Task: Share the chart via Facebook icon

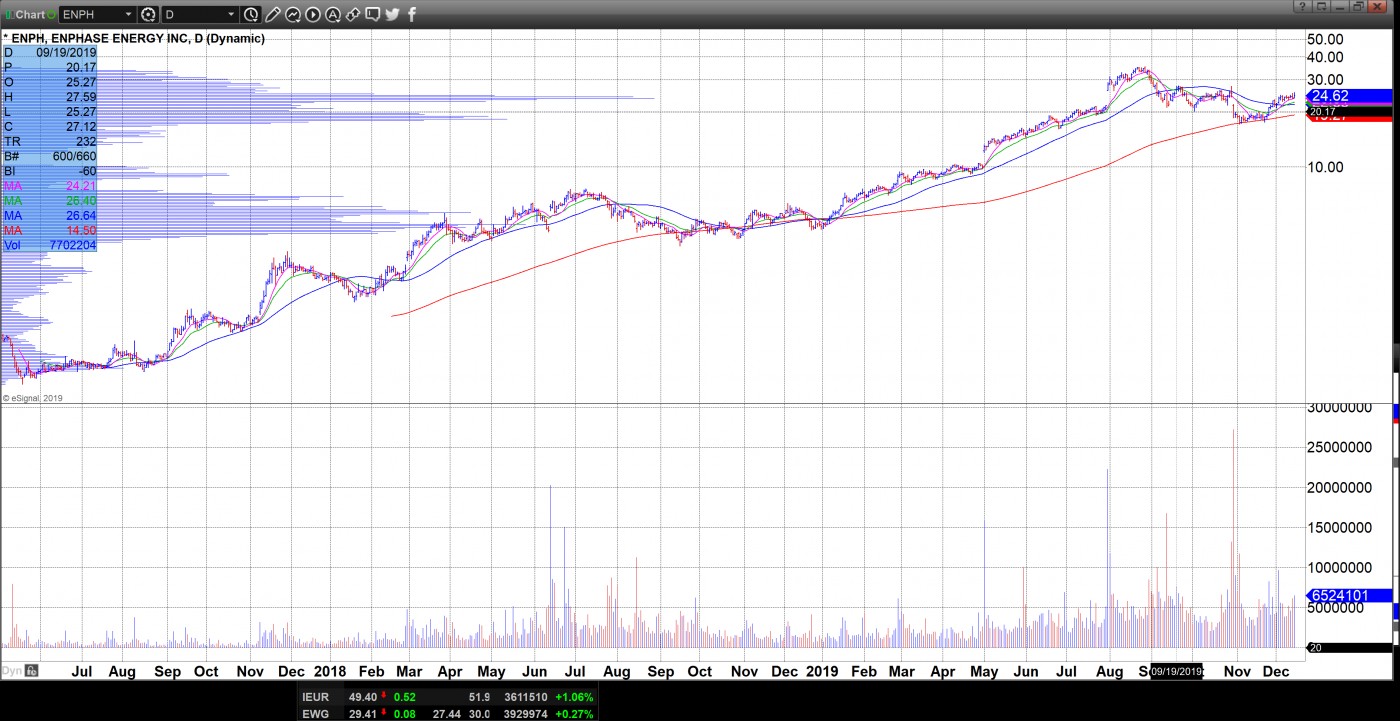Action: [412, 14]
